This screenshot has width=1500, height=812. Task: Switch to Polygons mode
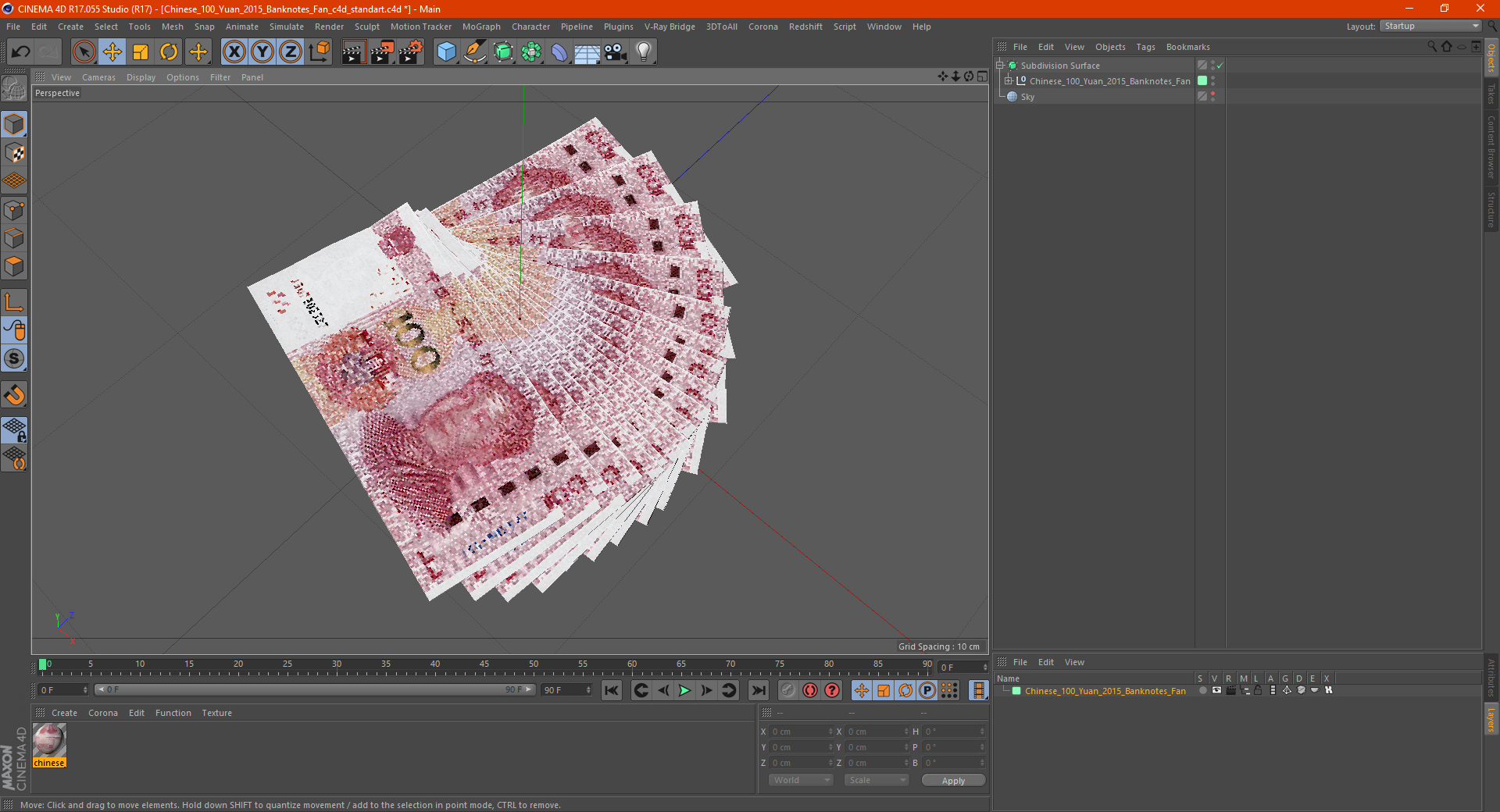pos(14,266)
